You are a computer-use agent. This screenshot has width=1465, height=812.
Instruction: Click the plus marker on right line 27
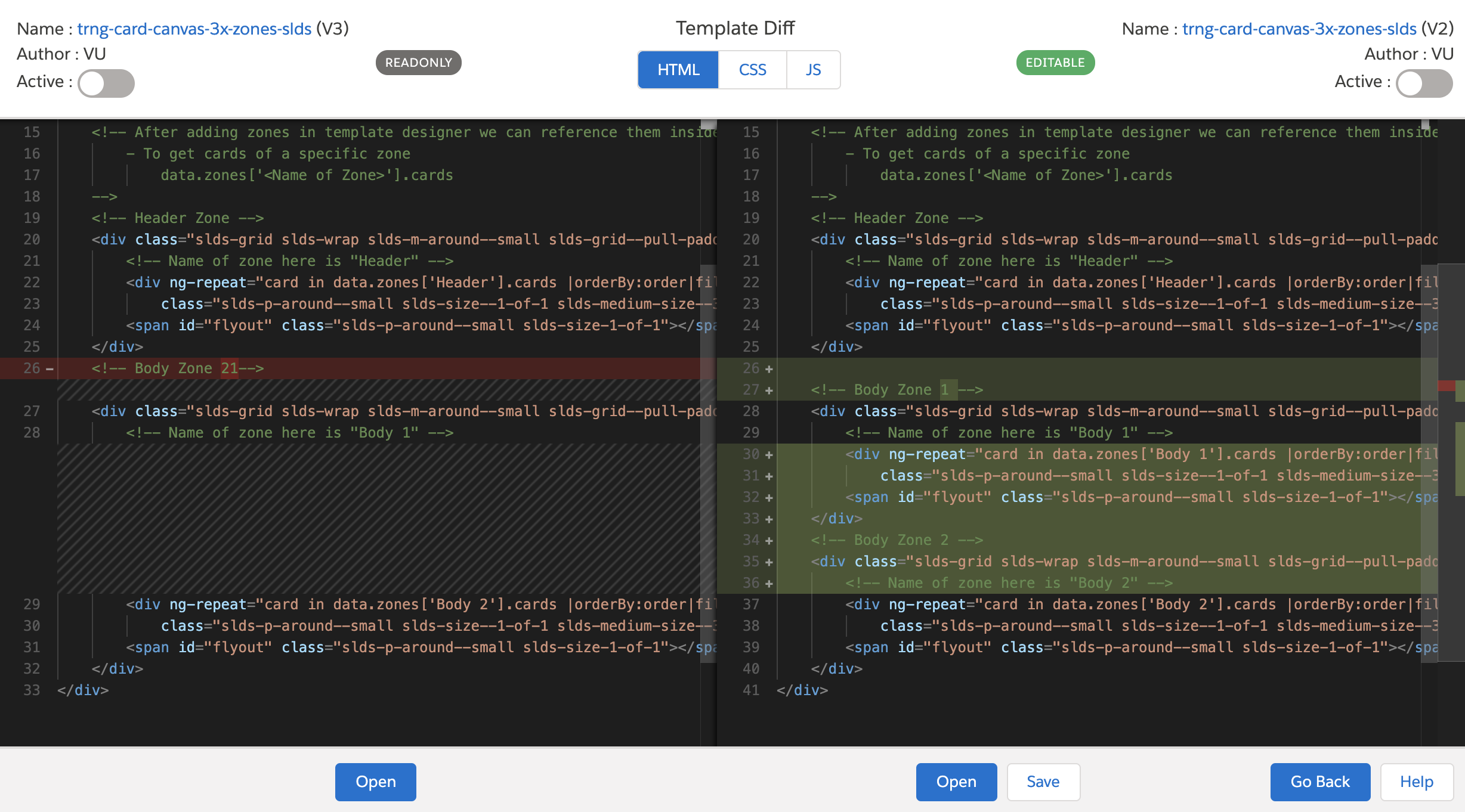(769, 390)
